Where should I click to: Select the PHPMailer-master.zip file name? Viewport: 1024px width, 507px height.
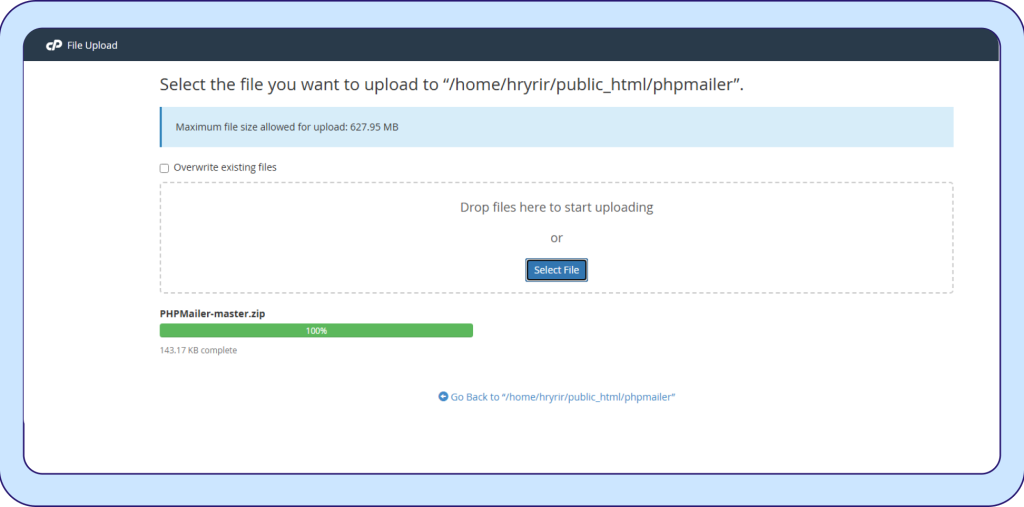click(212, 313)
